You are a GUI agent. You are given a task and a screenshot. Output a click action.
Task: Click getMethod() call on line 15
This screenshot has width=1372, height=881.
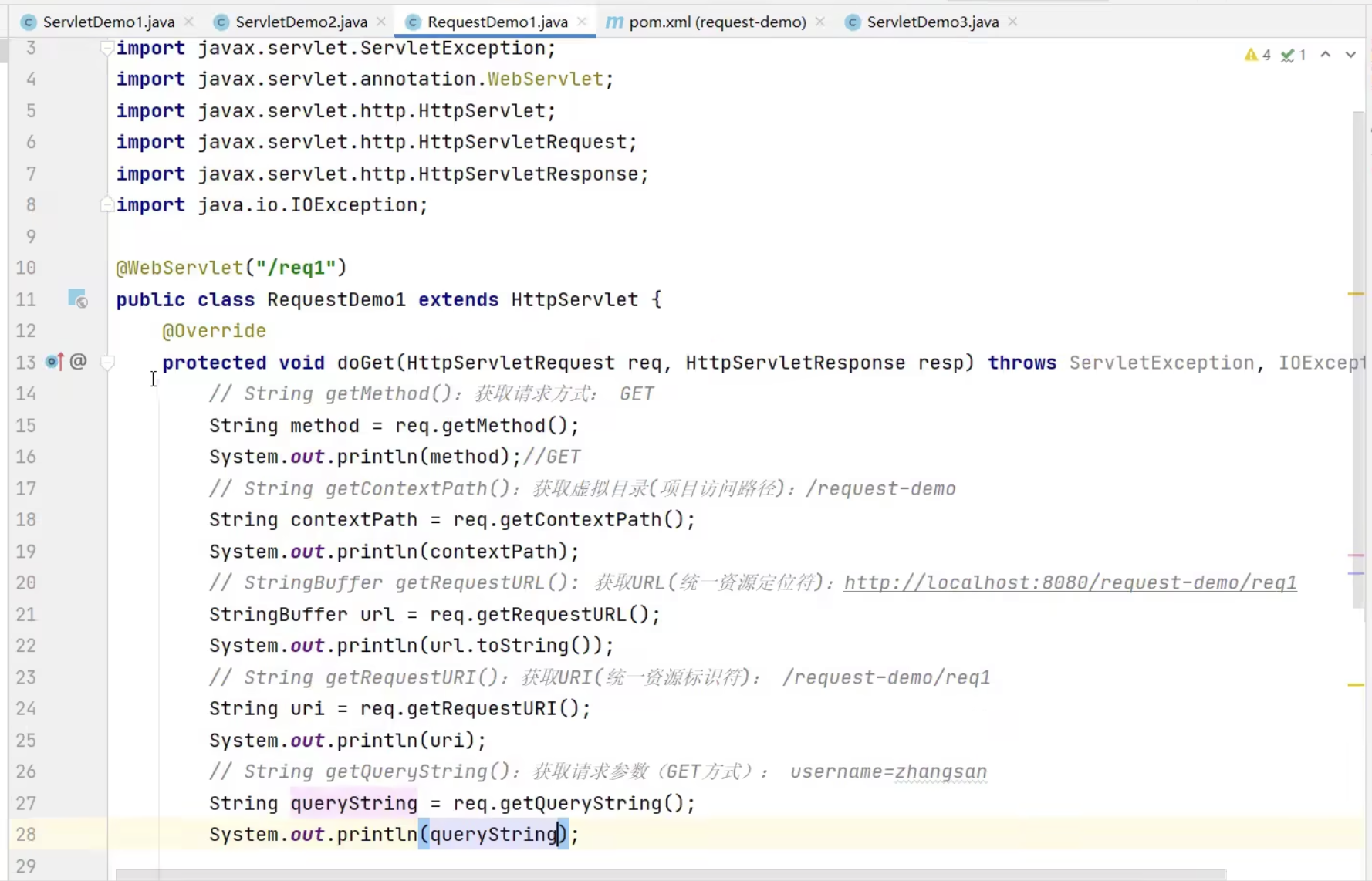click(x=504, y=426)
